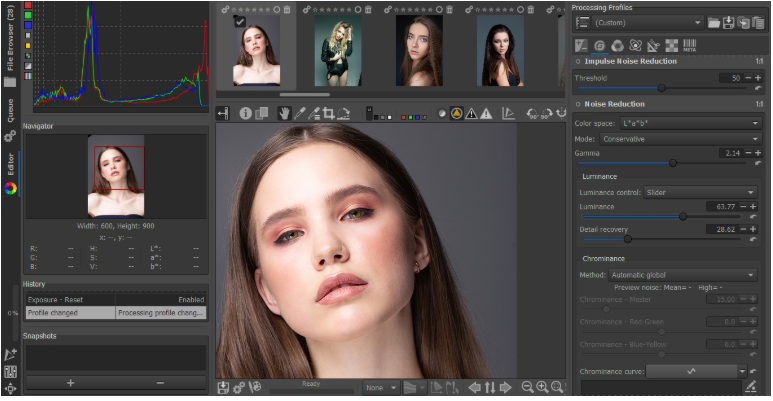Show image info overlay icon
Screen dimensions: 773x401
coord(246,113)
